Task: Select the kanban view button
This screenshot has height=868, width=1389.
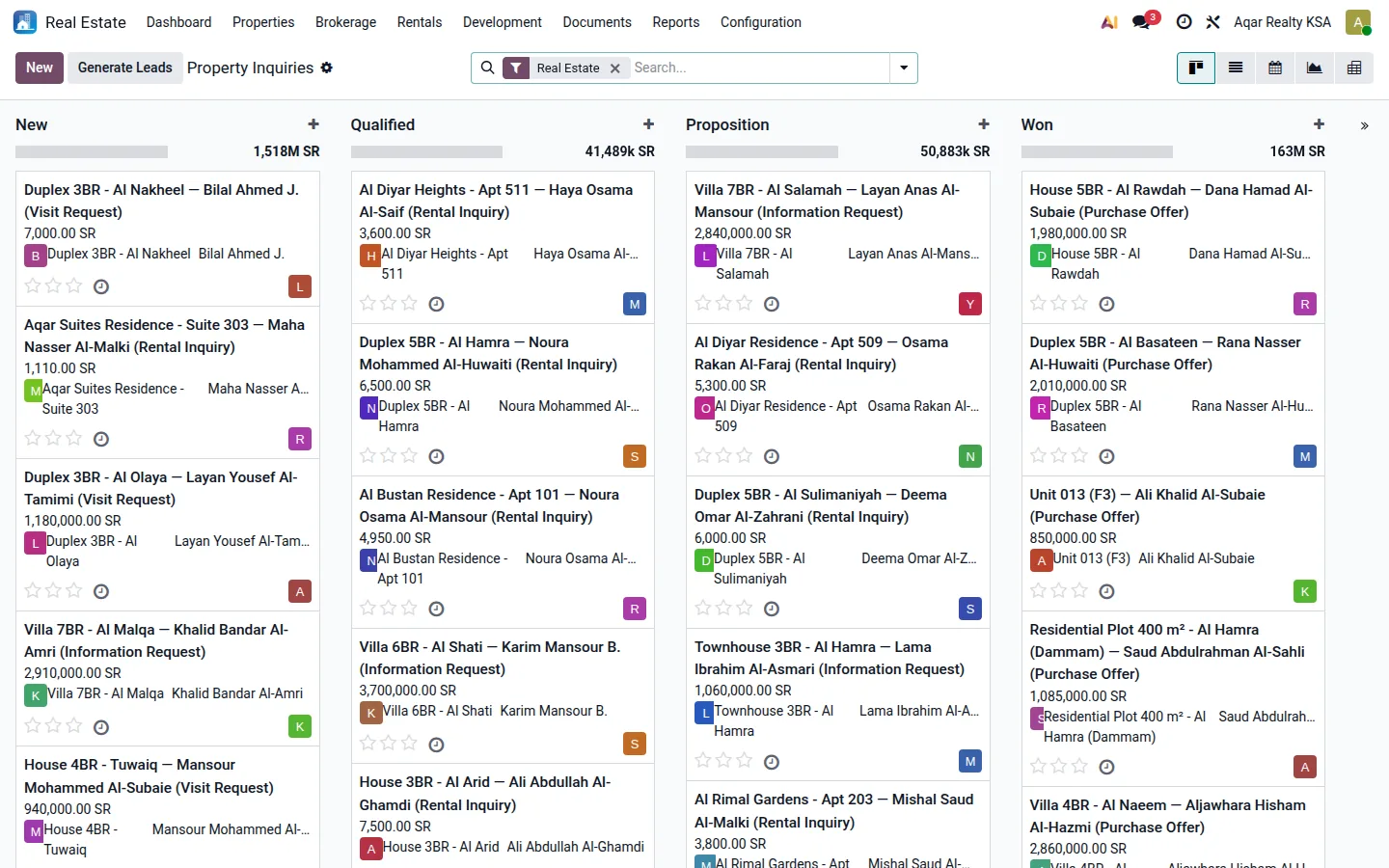Action: pos(1196,68)
